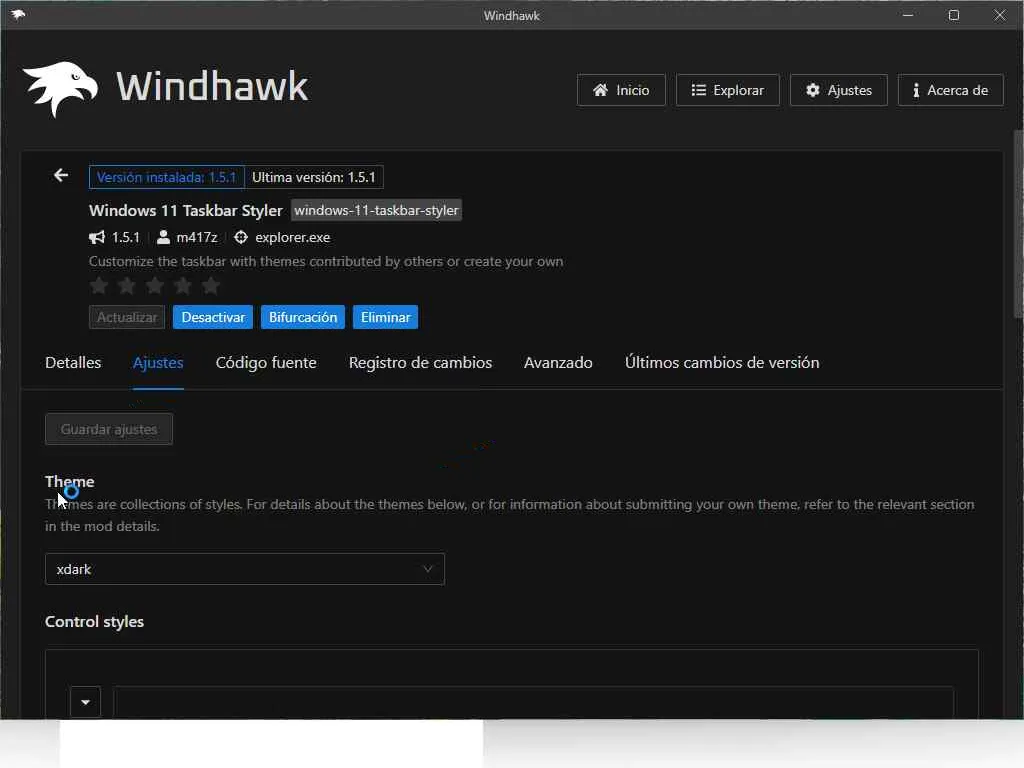
Task: Open Últimos cambios de versión tab
Action: (x=722, y=362)
